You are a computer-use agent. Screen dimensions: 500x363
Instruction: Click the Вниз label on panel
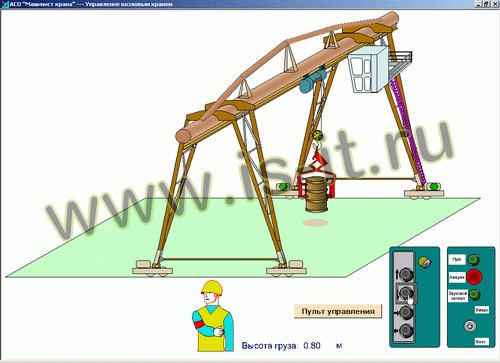(481, 342)
